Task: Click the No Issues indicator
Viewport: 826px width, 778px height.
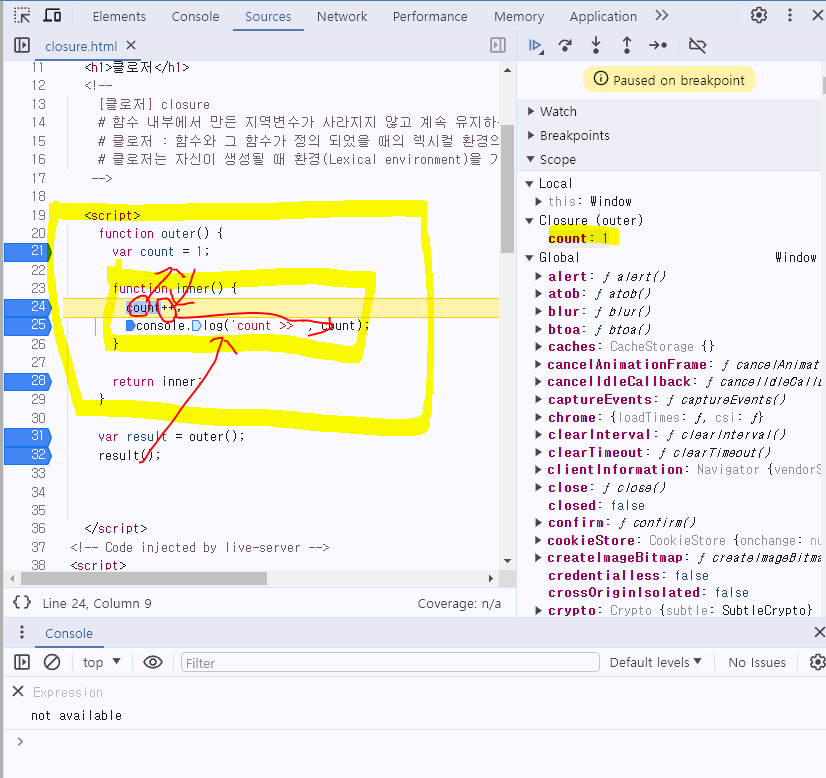Action: [756, 662]
